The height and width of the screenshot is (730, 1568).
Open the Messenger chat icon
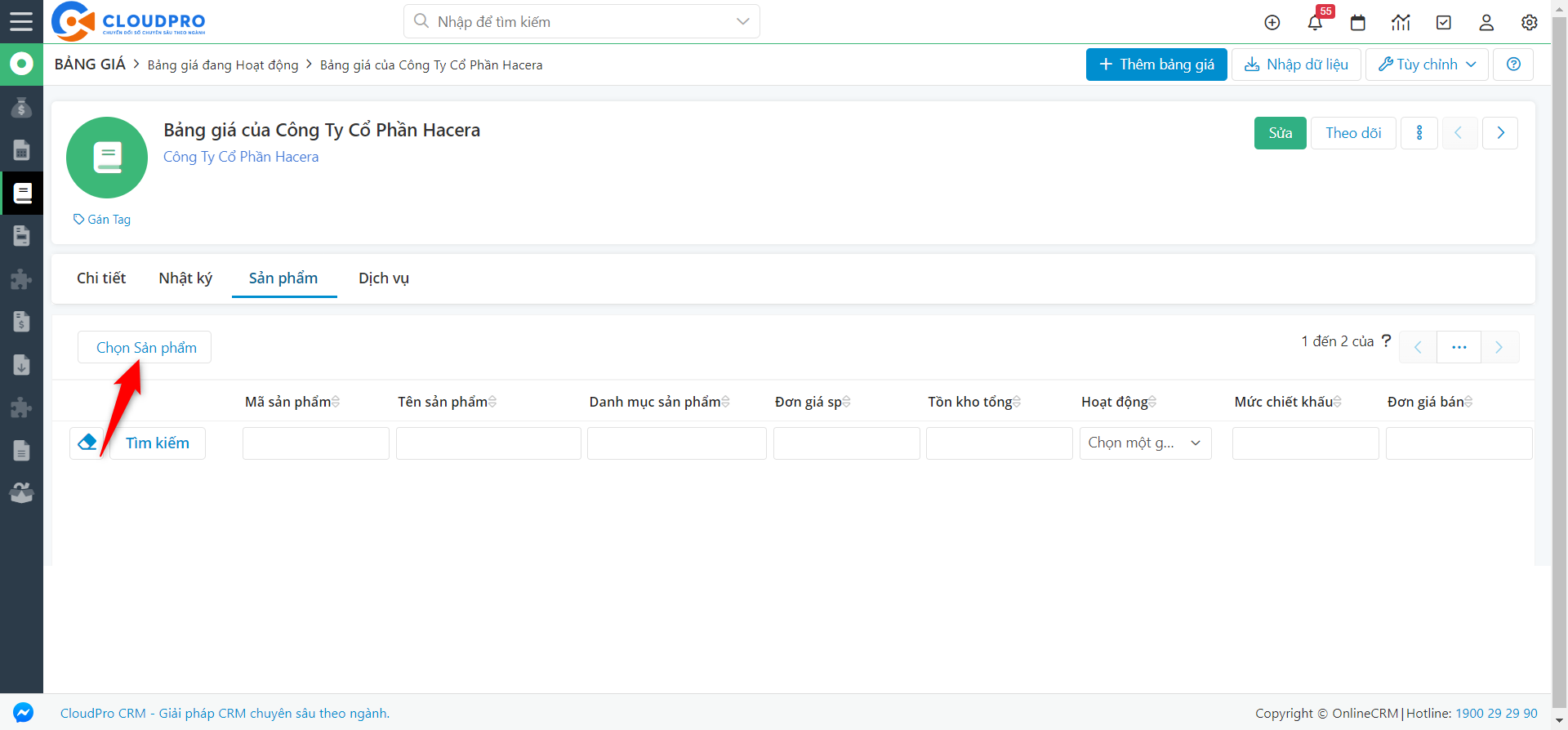[23, 713]
